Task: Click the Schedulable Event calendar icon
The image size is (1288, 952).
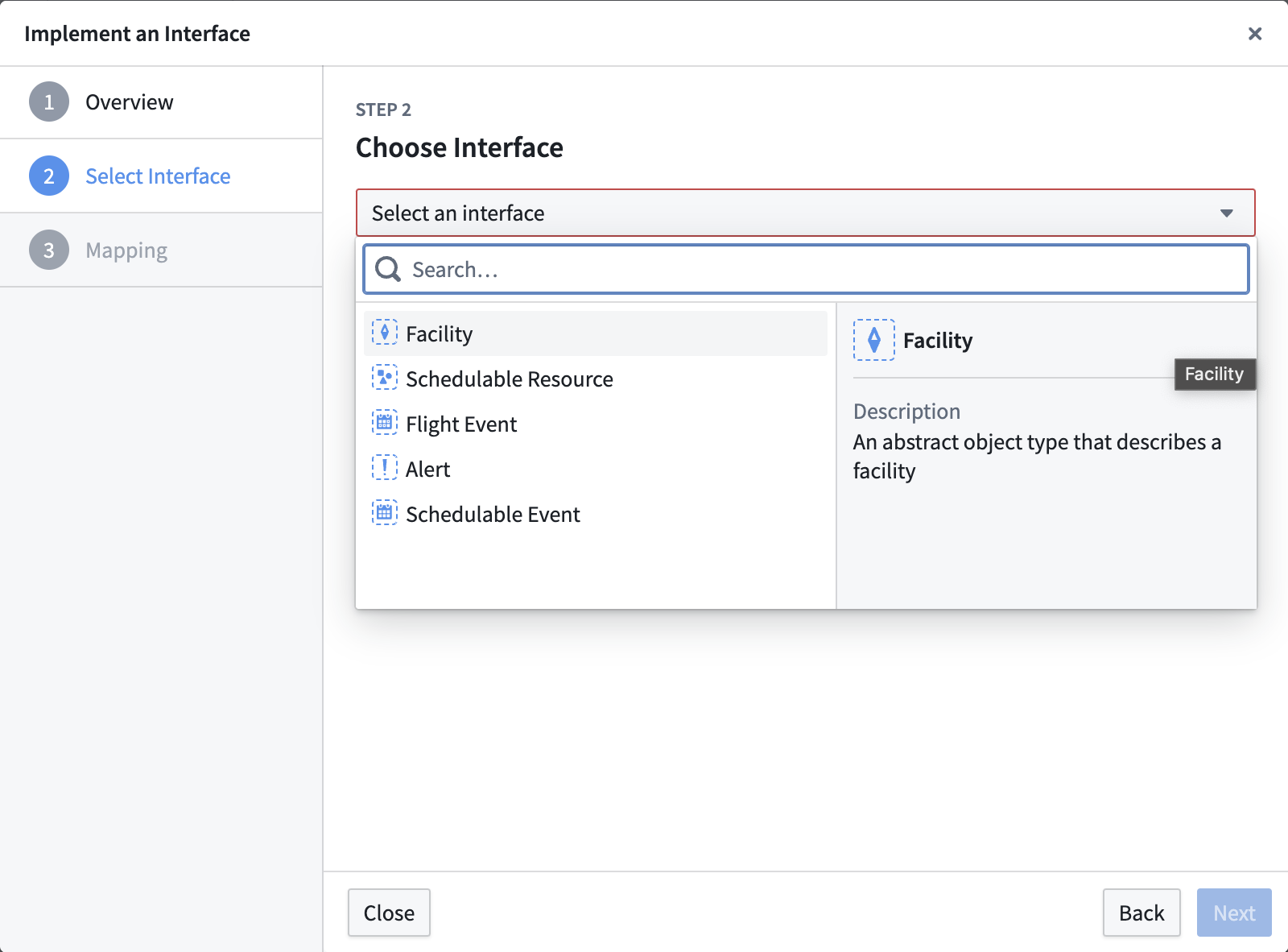Action: 385,513
